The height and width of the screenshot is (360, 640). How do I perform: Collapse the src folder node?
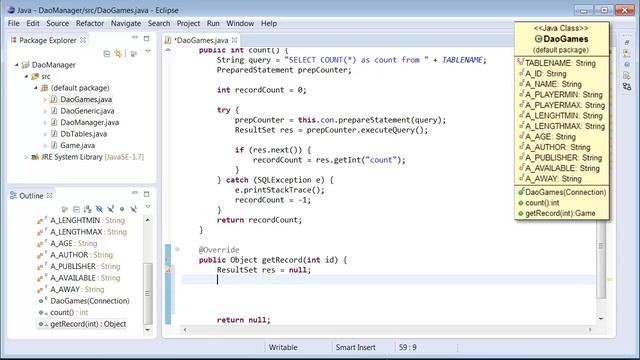tap(26, 76)
